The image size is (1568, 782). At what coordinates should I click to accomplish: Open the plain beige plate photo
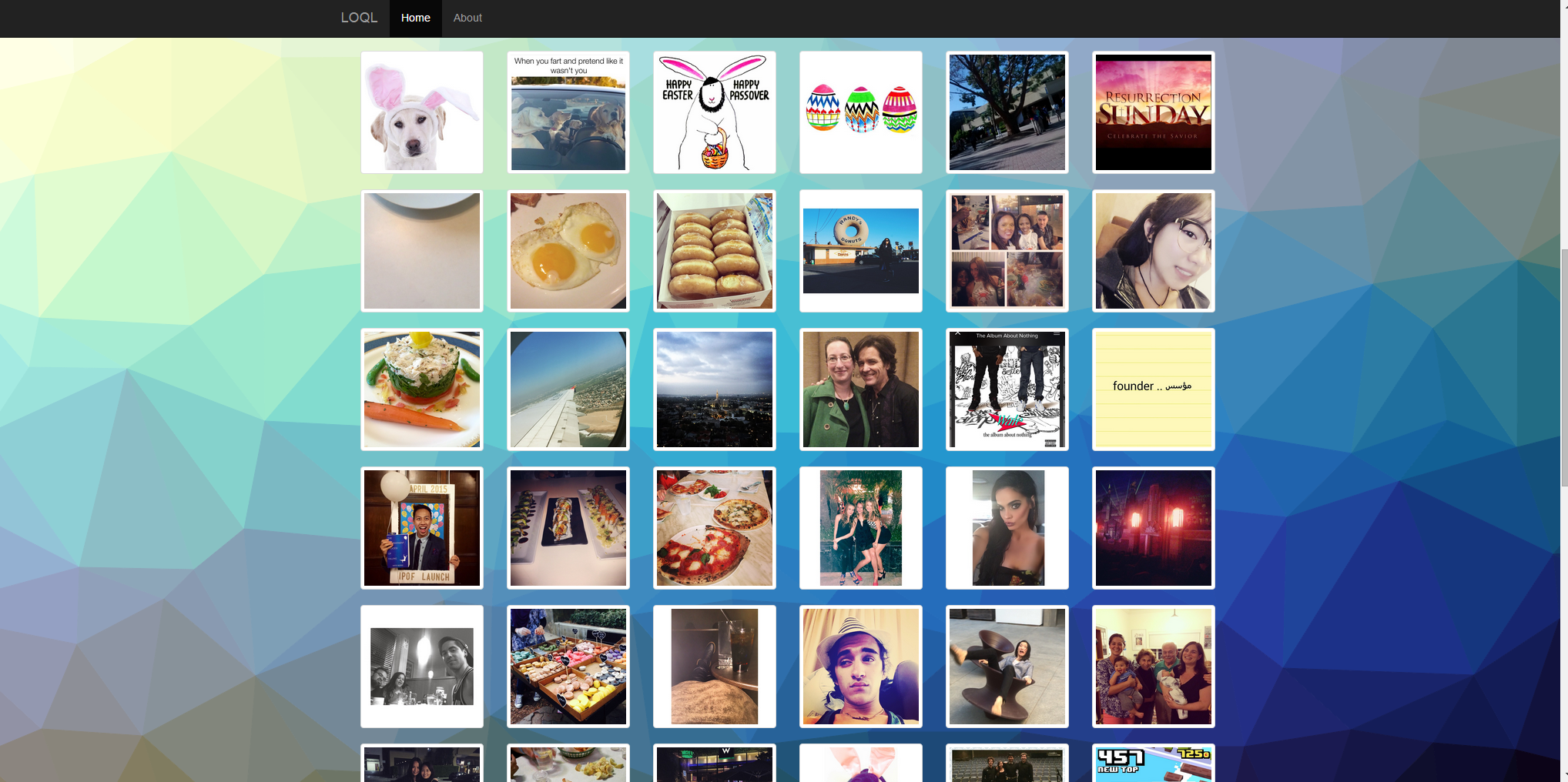click(422, 251)
